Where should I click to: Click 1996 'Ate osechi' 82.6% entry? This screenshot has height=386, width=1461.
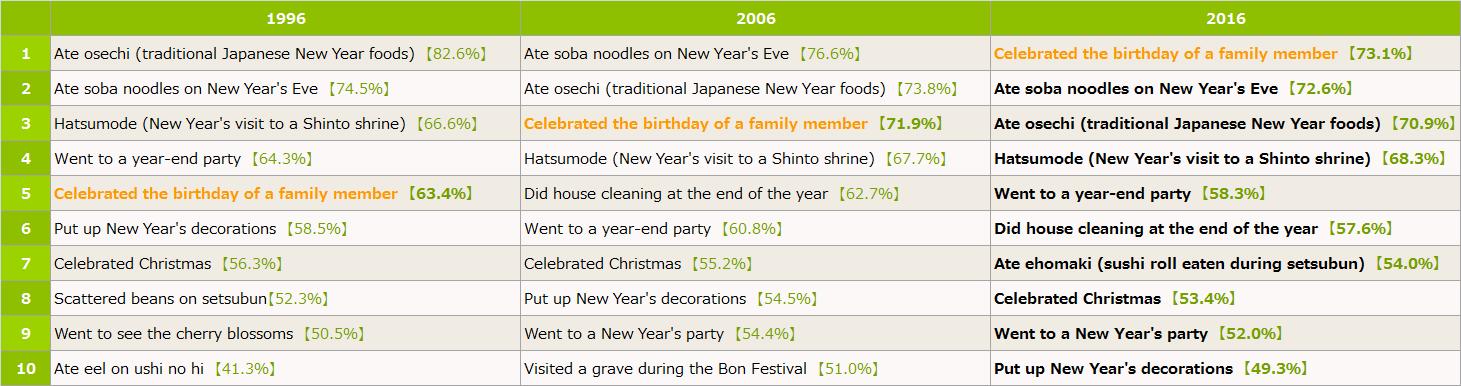pos(270,53)
